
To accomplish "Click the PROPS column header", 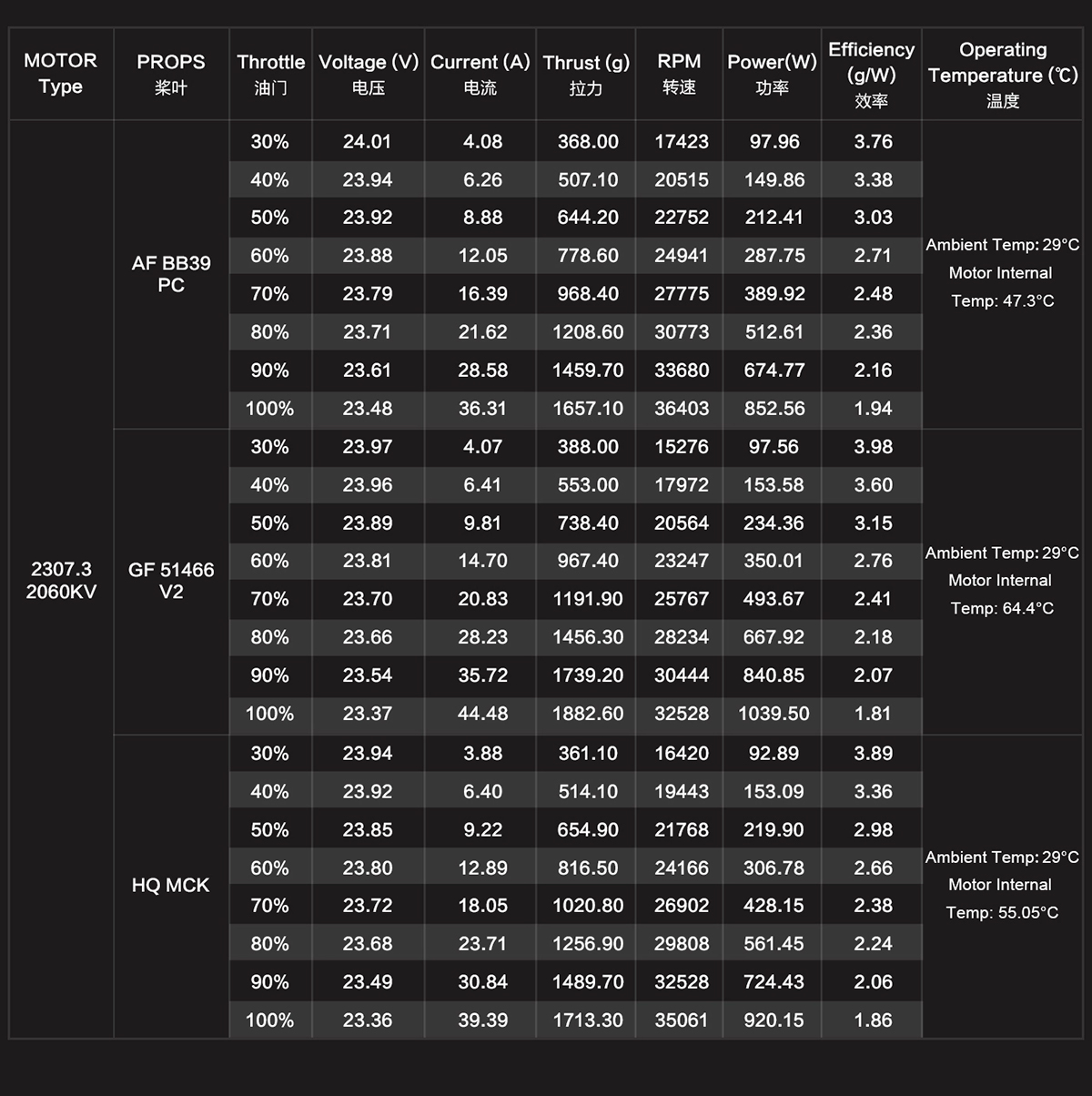I will [x=171, y=74].
